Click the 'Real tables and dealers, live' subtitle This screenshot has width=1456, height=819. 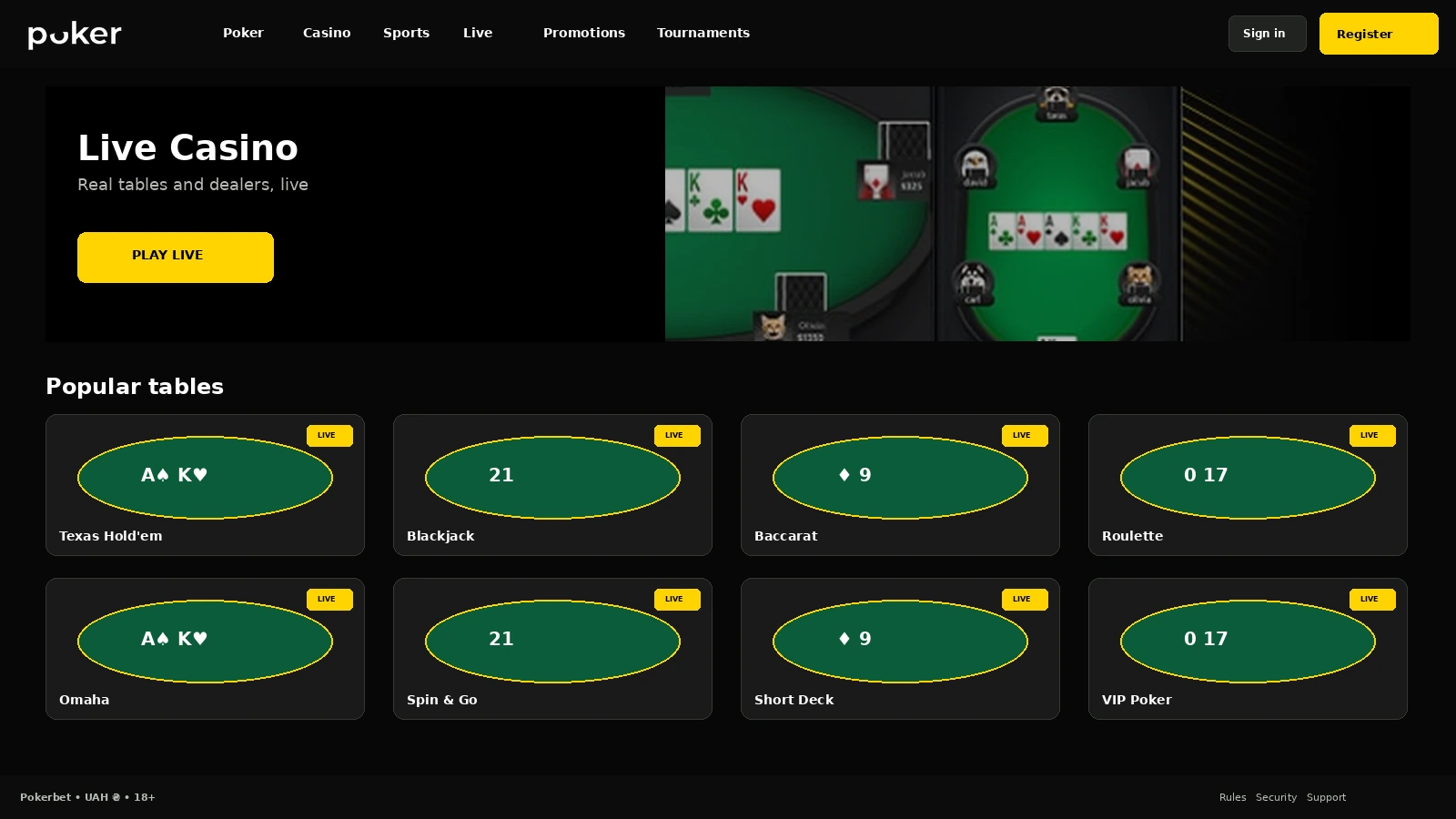(193, 185)
